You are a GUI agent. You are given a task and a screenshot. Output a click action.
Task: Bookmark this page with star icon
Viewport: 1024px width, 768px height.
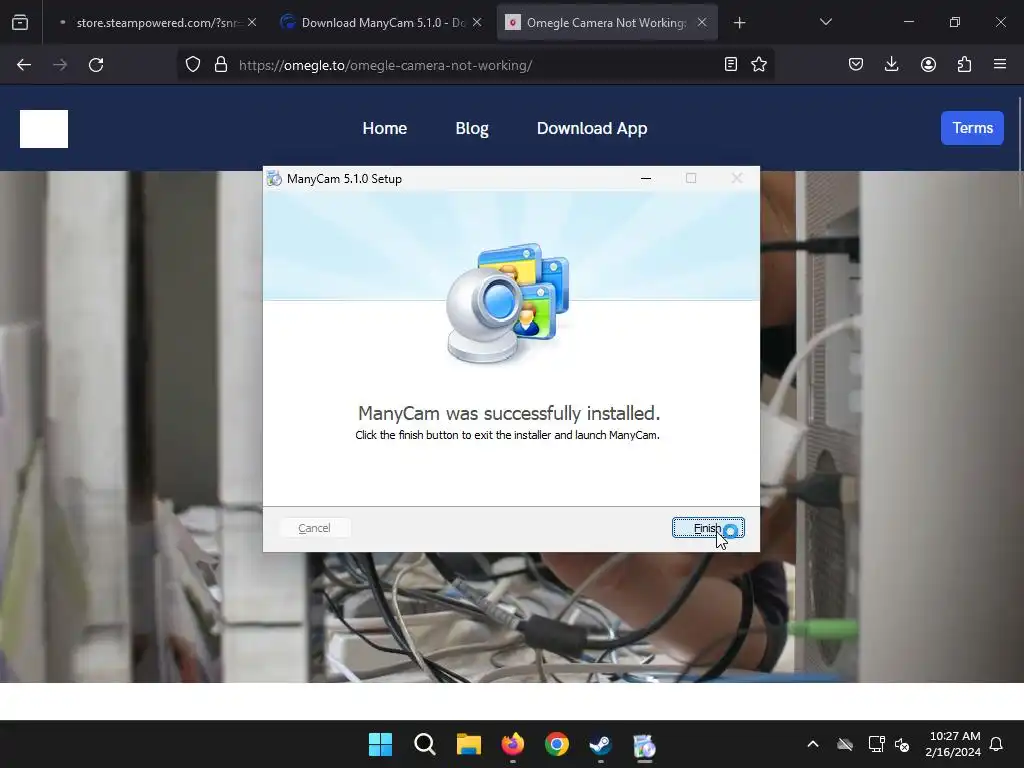(x=759, y=65)
